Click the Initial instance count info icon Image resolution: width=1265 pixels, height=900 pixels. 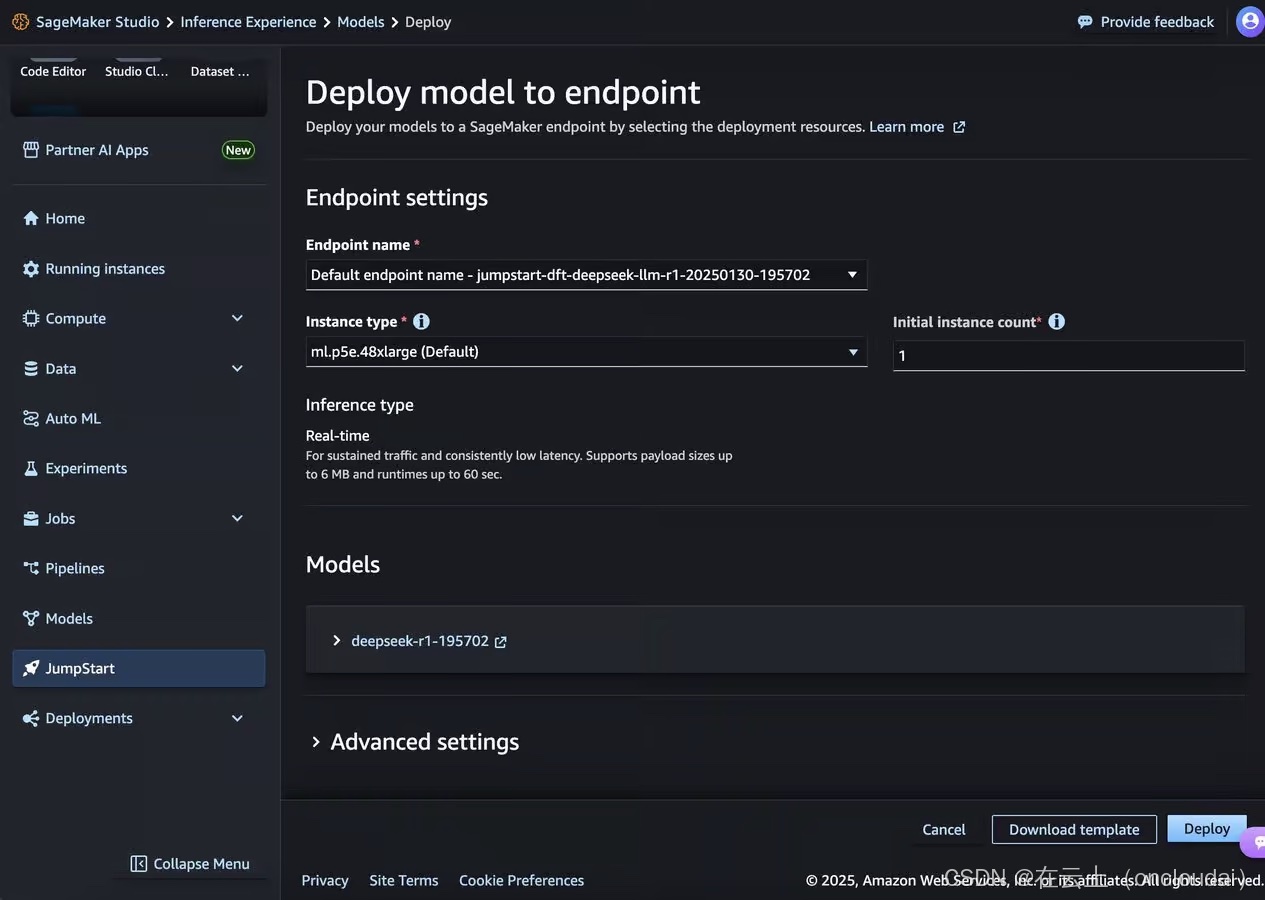point(1056,321)
